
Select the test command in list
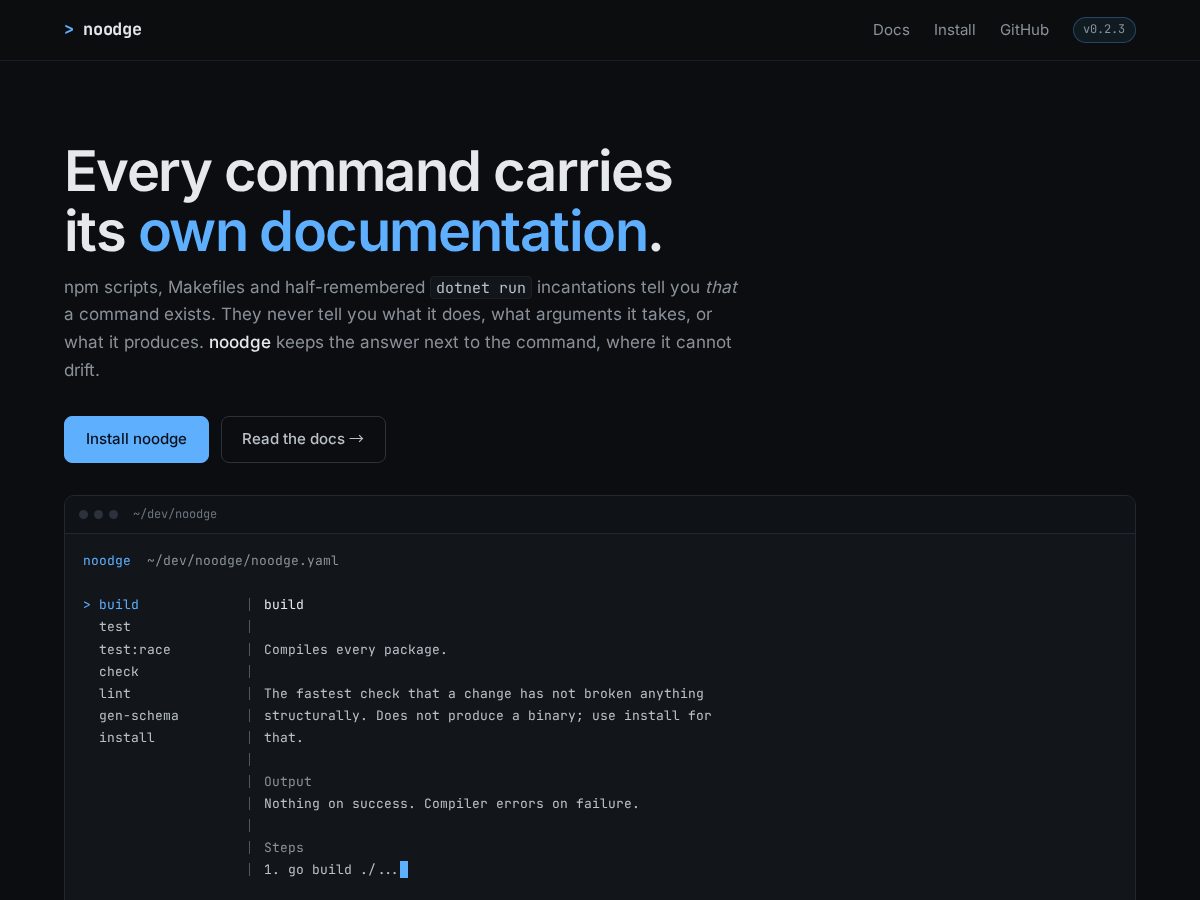point(115,627)
